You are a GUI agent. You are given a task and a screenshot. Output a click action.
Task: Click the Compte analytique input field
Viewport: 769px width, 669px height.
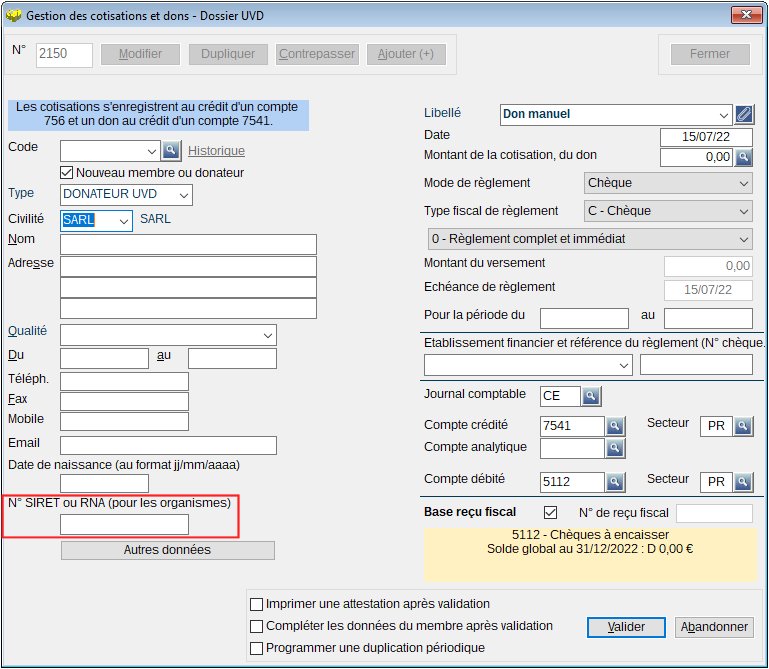tap(572, 448)
